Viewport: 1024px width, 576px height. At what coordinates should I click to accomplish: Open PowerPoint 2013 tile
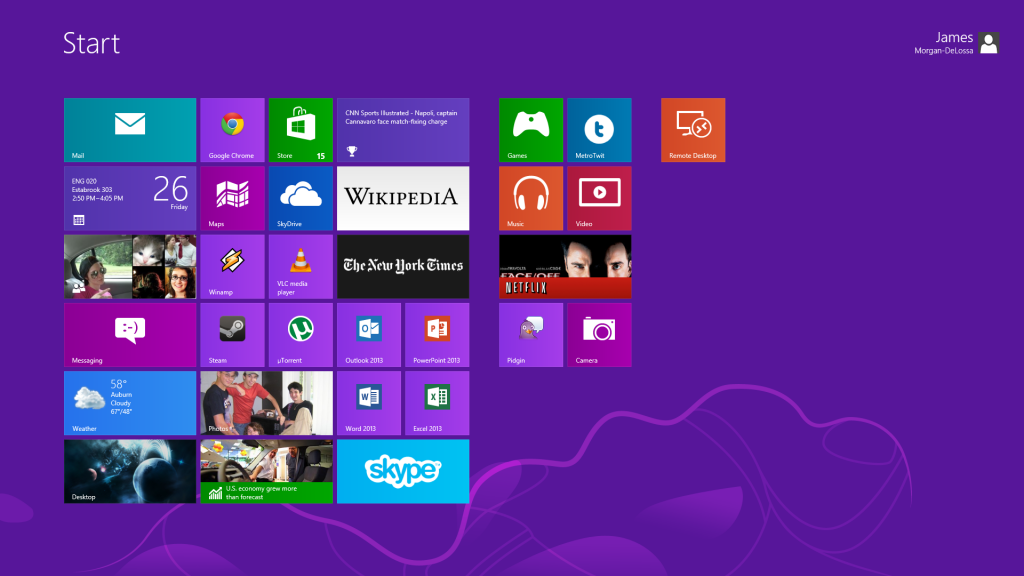pyautogui.click(x=437, y=335)
